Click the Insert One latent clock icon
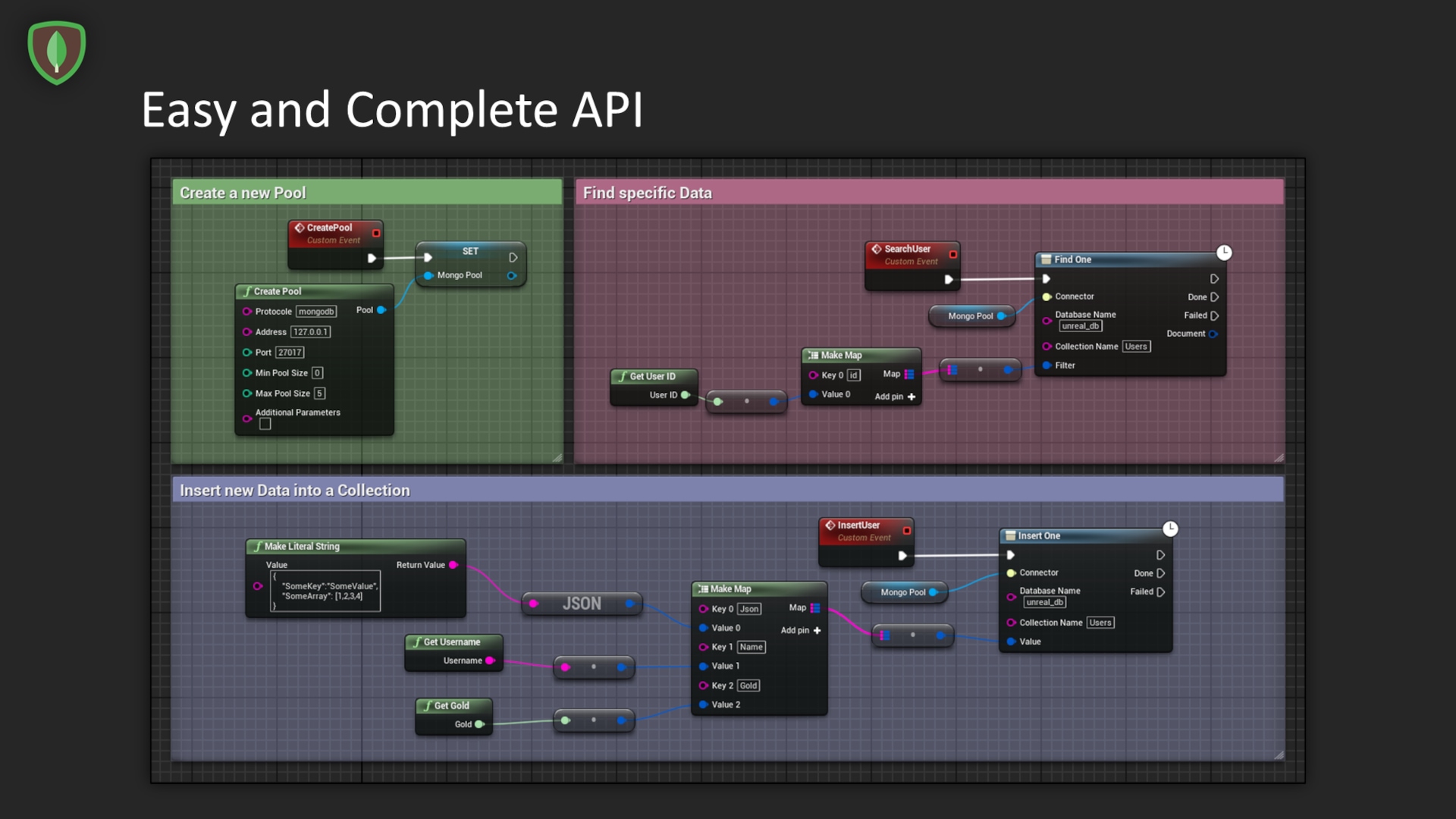The image size is (1456, 819). 1170,529
